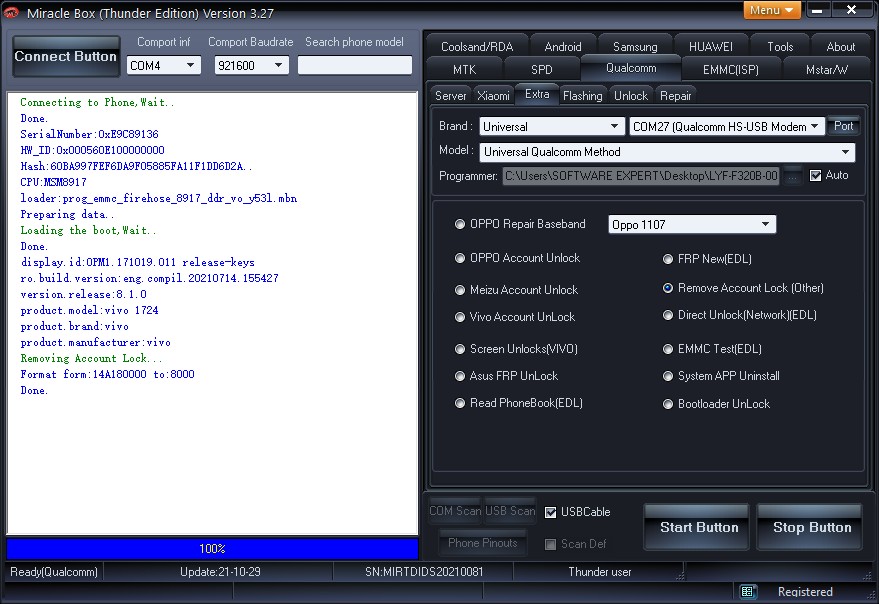Open the Repair sub-tab

tap(676, 96)
